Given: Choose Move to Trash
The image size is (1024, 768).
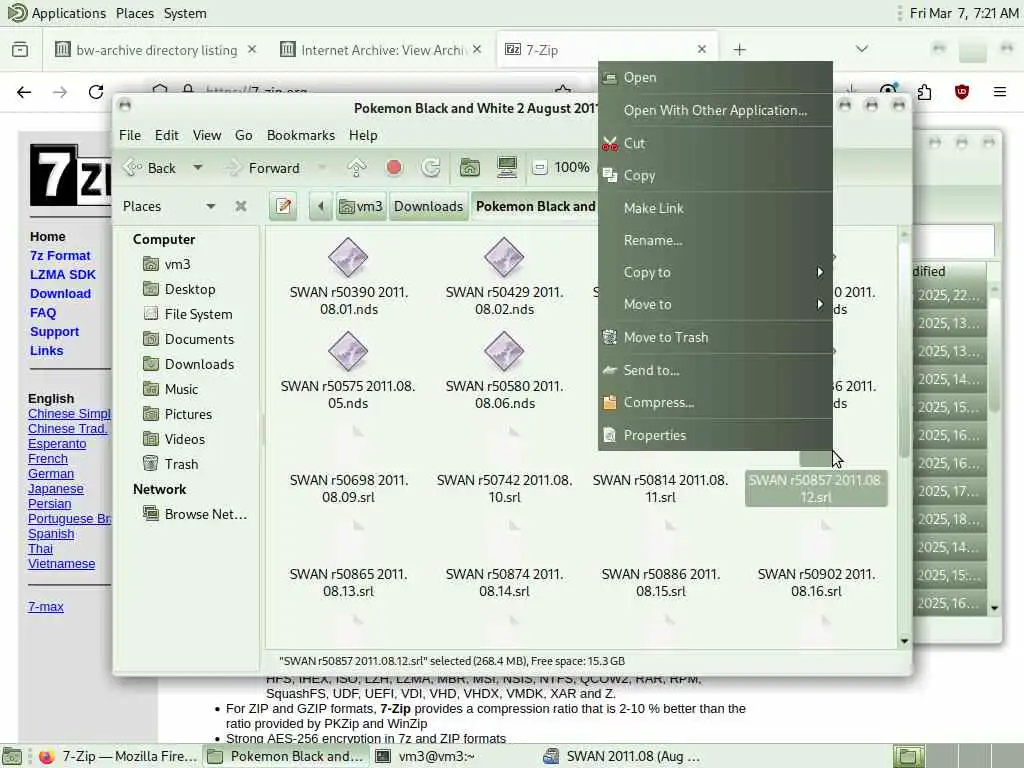Looking at the screenshot, I should [x=715, y=338].
